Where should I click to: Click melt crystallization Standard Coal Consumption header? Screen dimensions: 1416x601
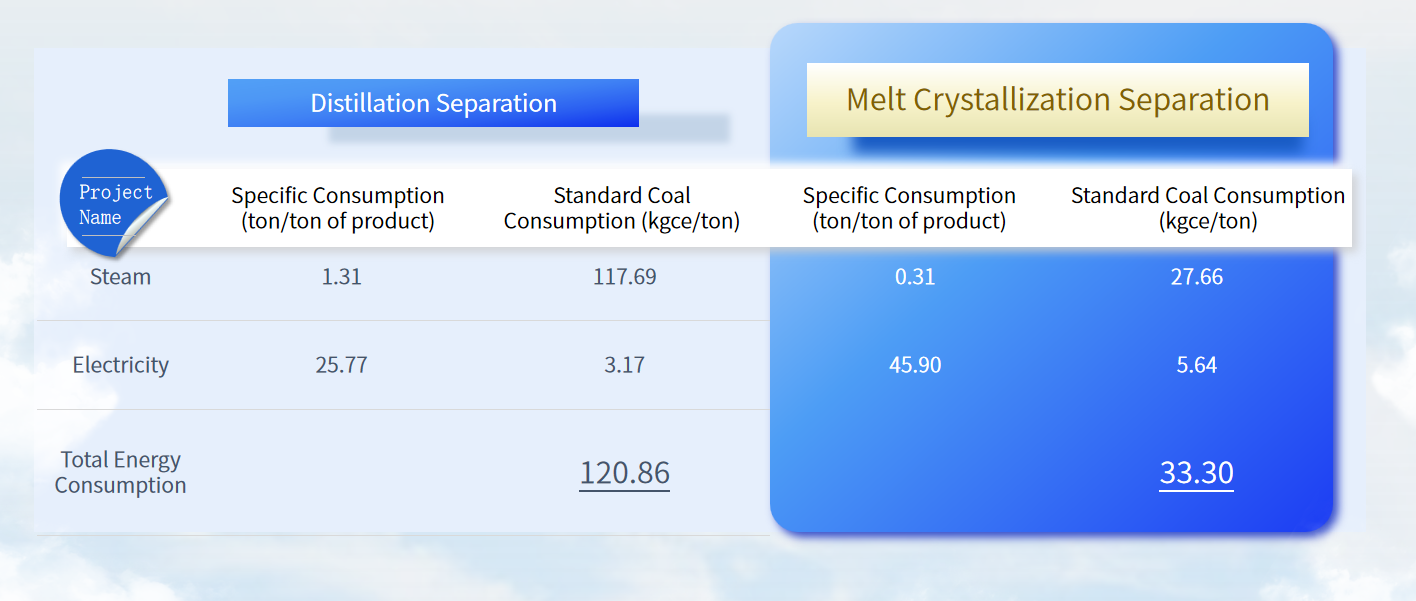tap(1207, 208)
